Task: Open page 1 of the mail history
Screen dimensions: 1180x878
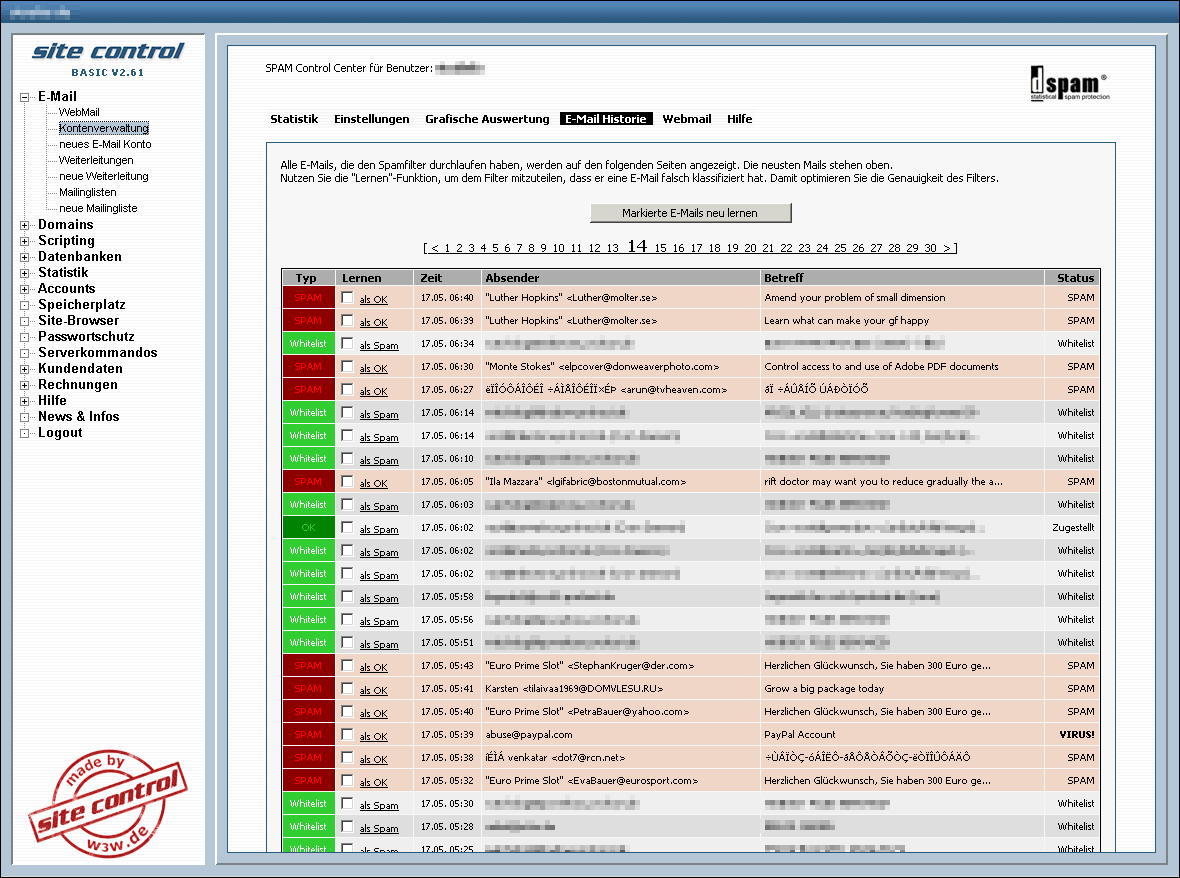Action: click(x=447, y=248)
